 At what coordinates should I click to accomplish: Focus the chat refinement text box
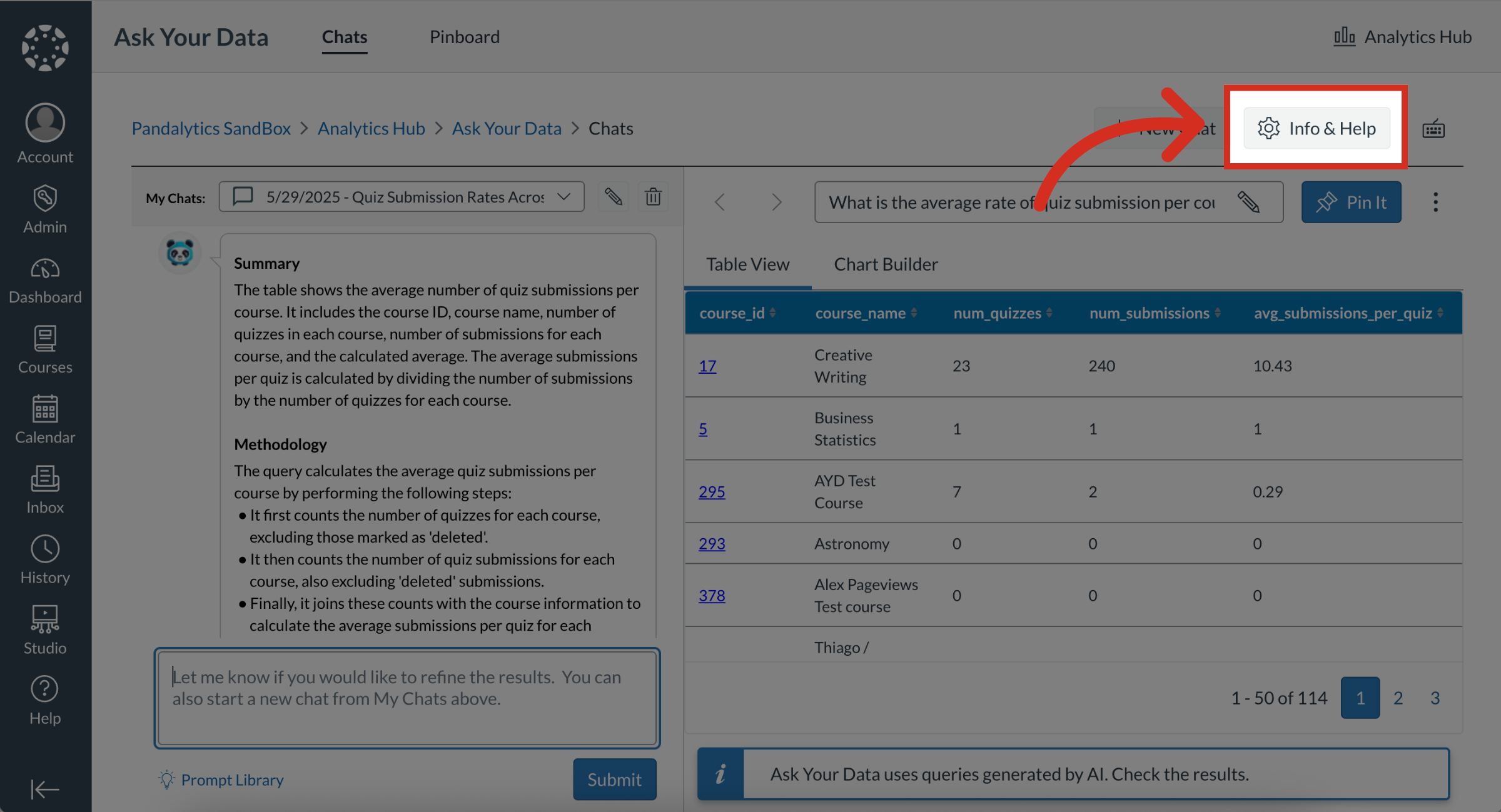point(407,698)
